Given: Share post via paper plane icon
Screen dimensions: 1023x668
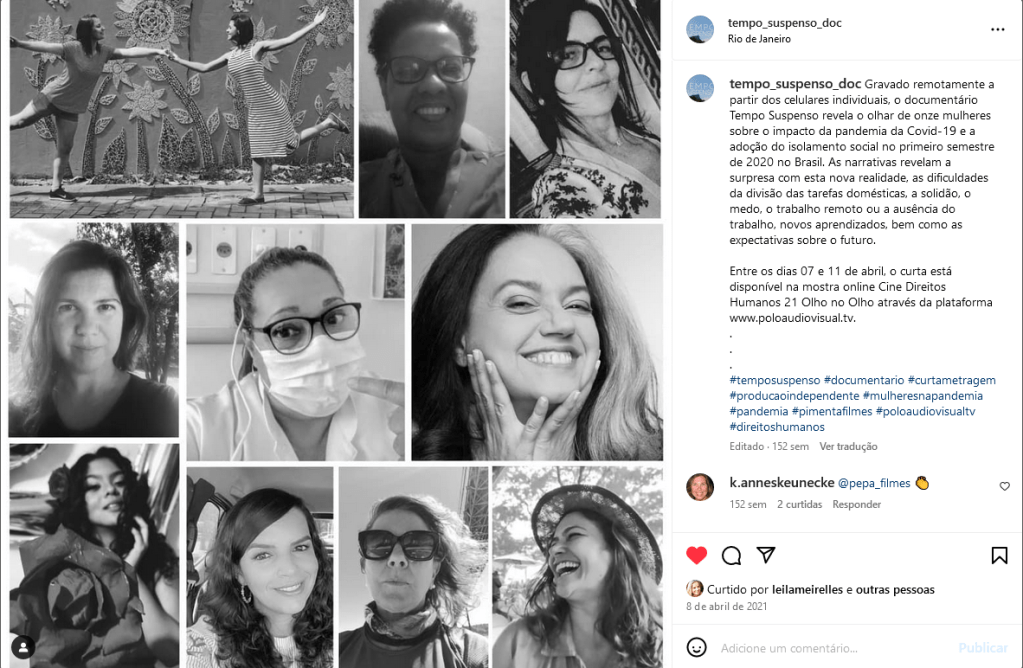Looking at the screenshot, I should (x=766, y=554).
